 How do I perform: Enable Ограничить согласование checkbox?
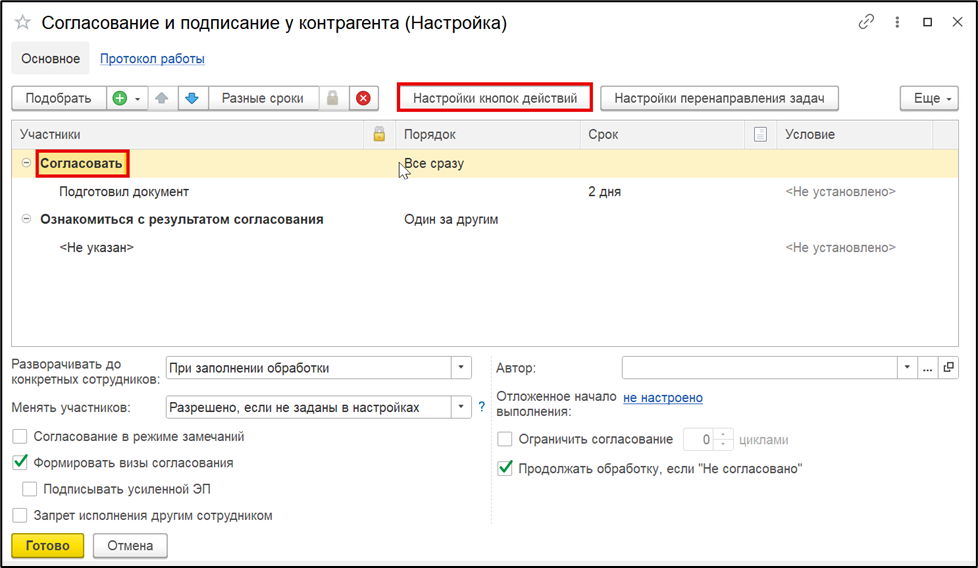point(505,440)
